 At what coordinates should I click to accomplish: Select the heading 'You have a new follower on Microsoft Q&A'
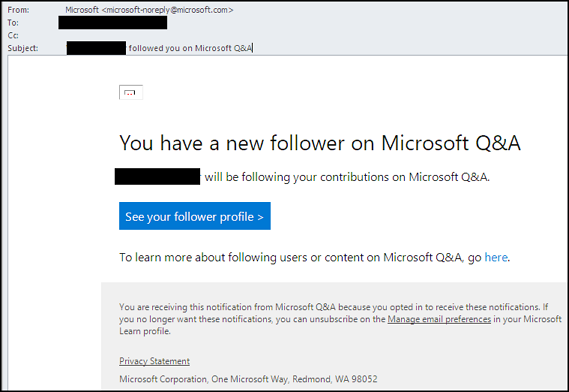click(x=320, y=143)
